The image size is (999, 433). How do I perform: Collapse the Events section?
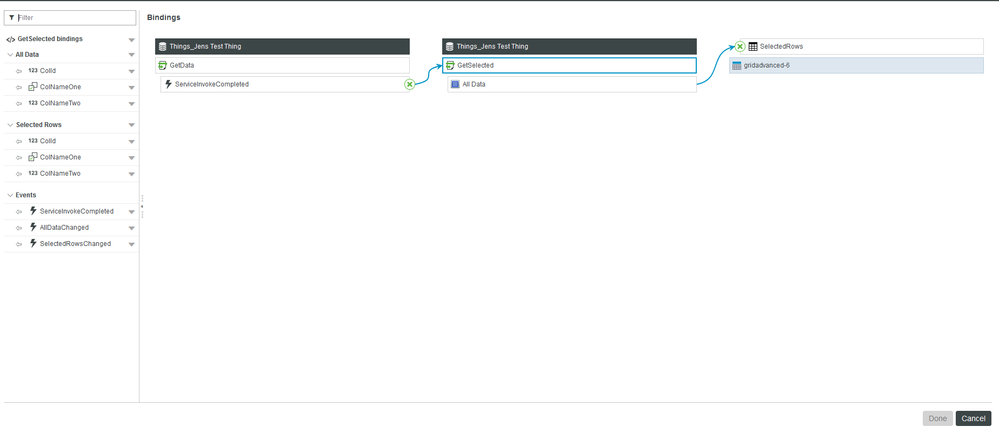coord(10,195)
